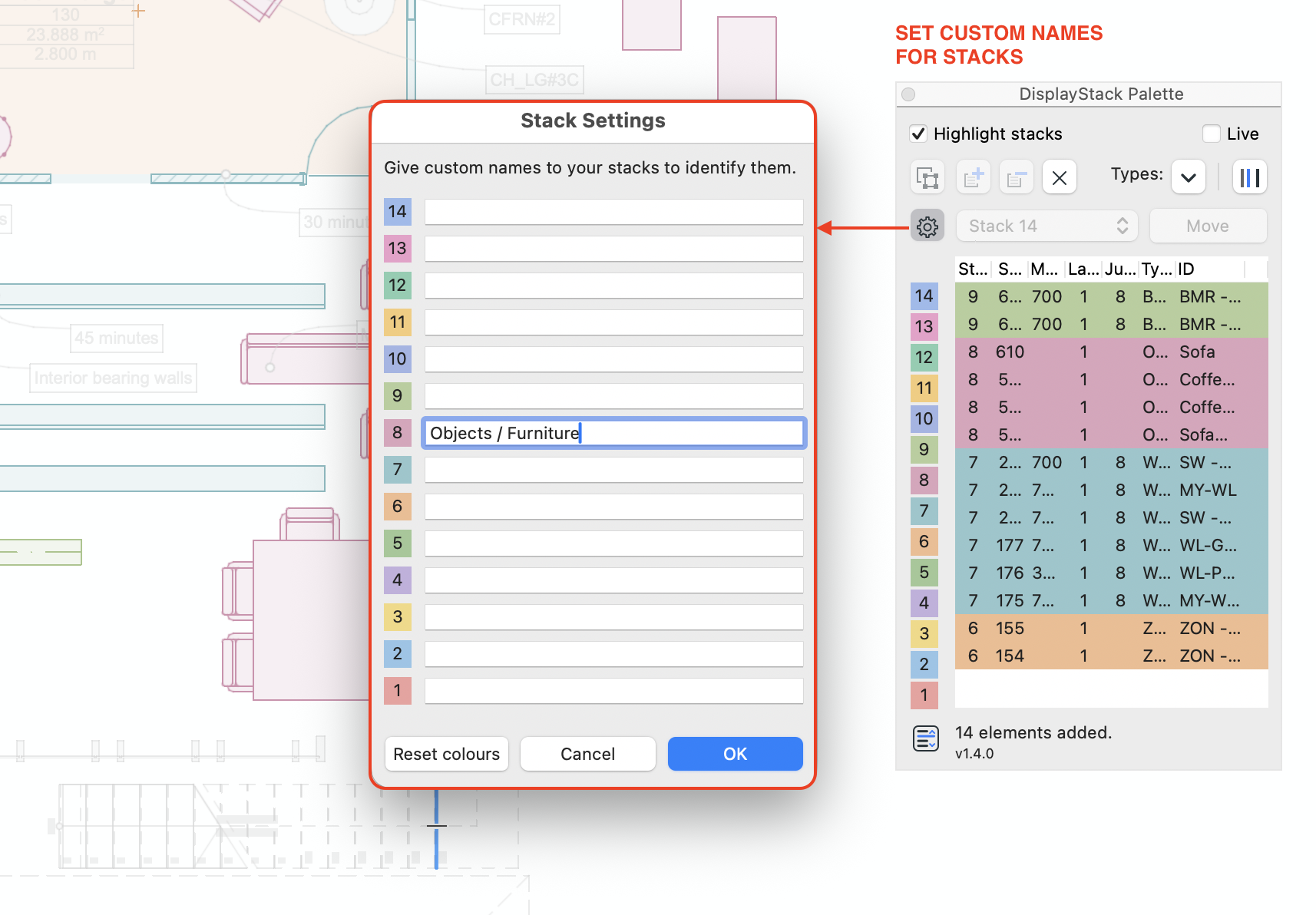
Task: Select the MY-WL row in palette list
Action: (1112, 491)
